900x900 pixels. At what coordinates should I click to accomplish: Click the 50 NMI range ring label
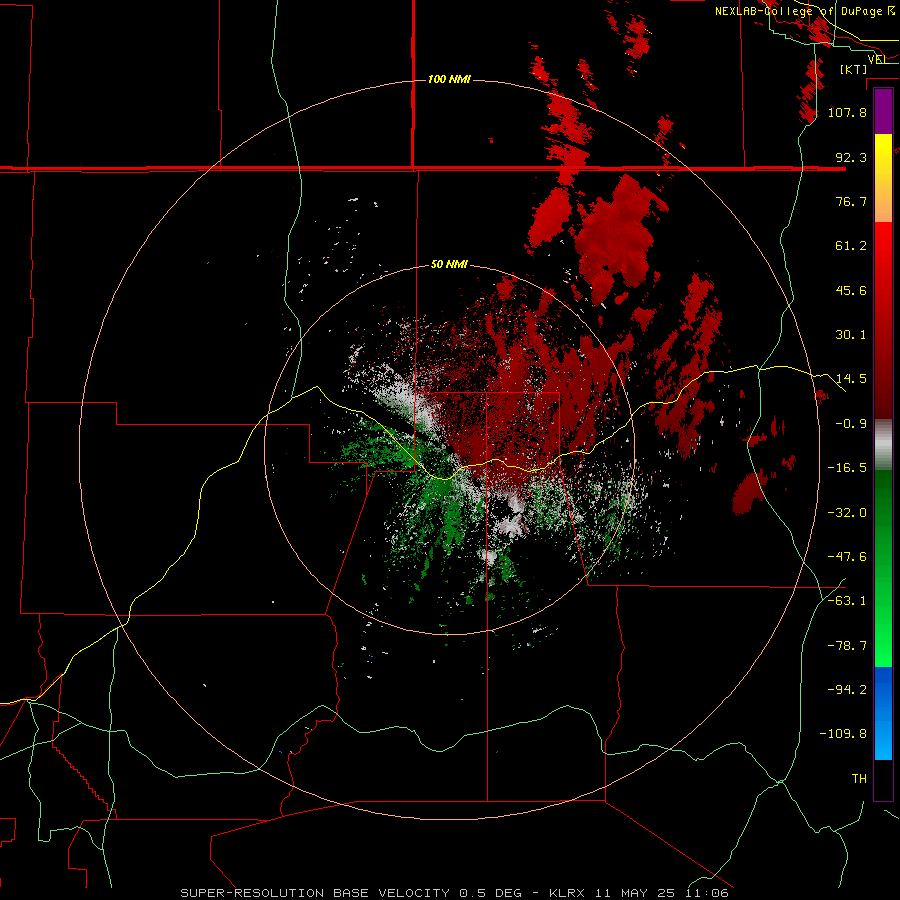(449, 264)
